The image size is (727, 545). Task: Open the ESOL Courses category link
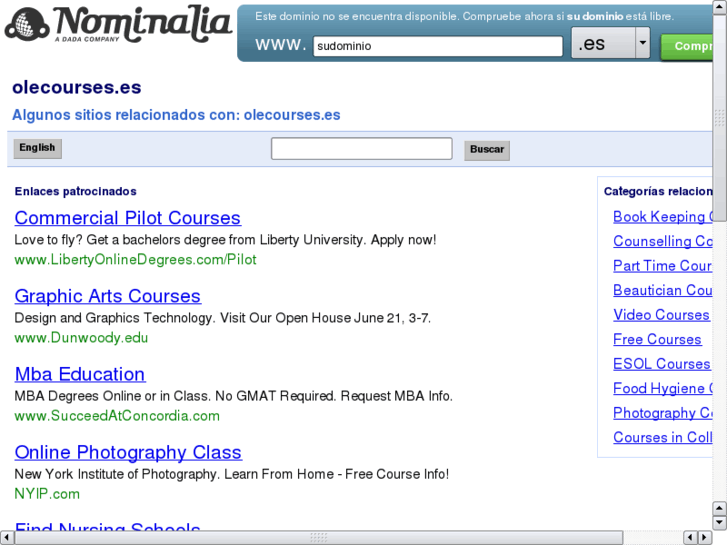coord(662,365)
